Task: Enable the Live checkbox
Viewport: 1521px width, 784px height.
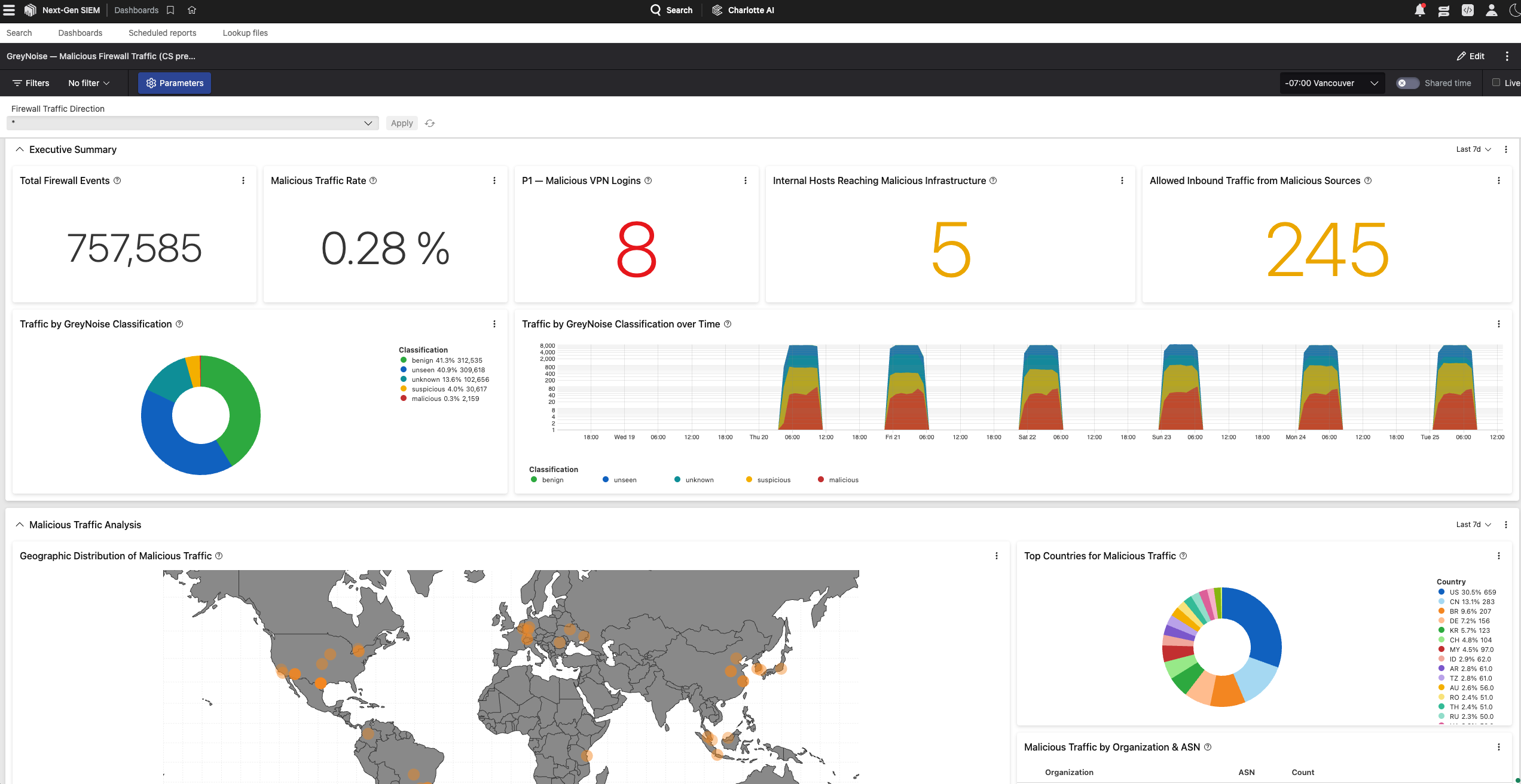Action: tap(1496, 82)
